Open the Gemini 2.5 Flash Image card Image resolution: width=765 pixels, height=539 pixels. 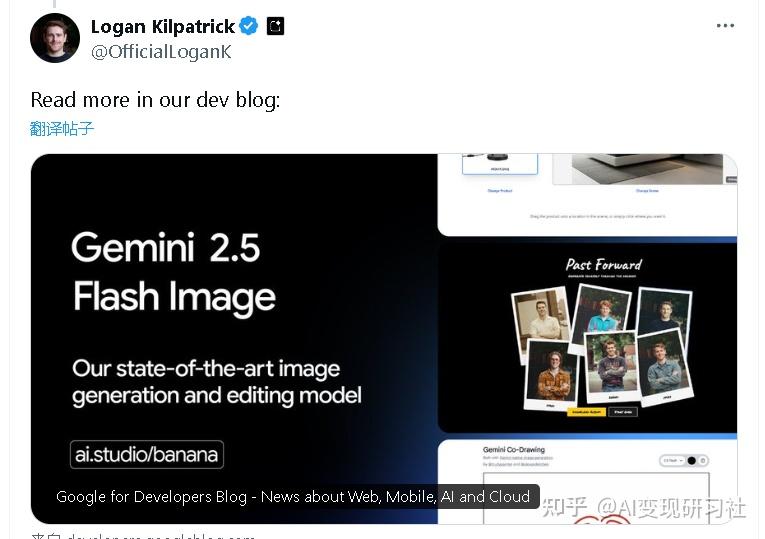coord(384,339)
